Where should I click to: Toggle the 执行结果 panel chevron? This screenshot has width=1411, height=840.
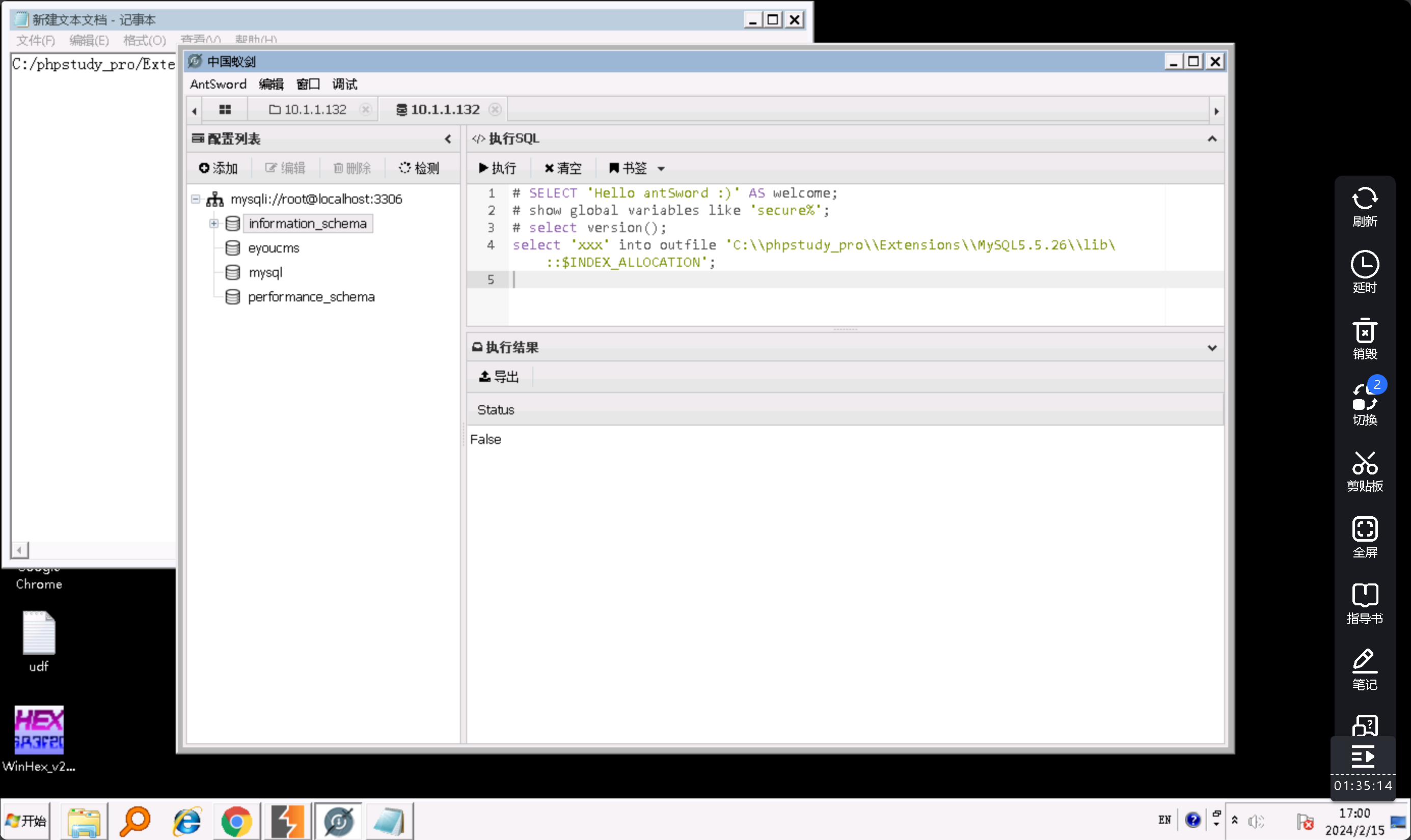(x=1212, y=348)
